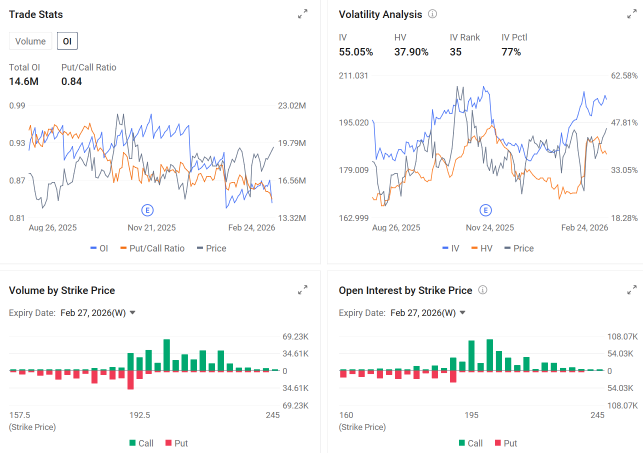Expand Volume by Strike Price chart

click(x=303, y=290)
